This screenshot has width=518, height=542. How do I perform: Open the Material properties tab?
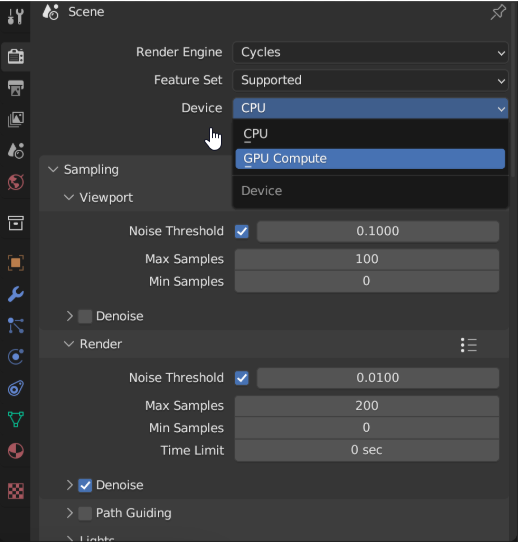click(x=16, y=451)
